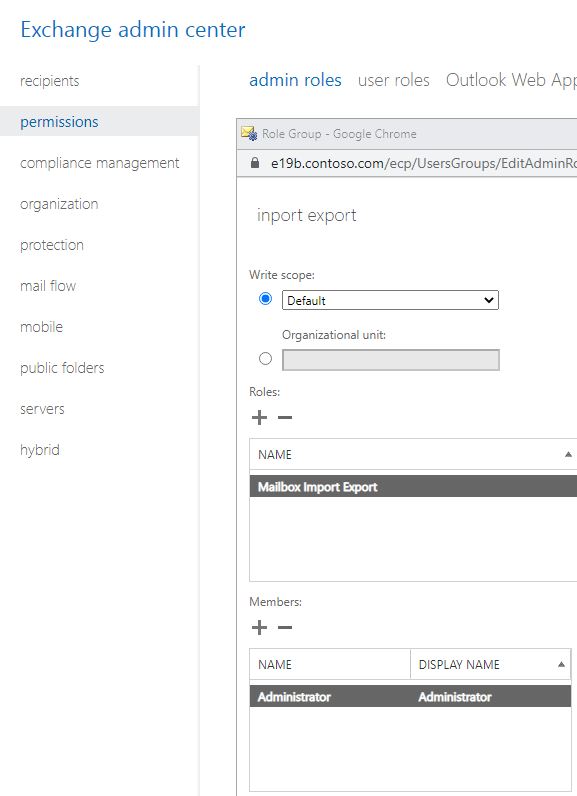Sort members by DISPLAY NAME arrow
Viewport: 577px width, 796px height.
(561, 665)
